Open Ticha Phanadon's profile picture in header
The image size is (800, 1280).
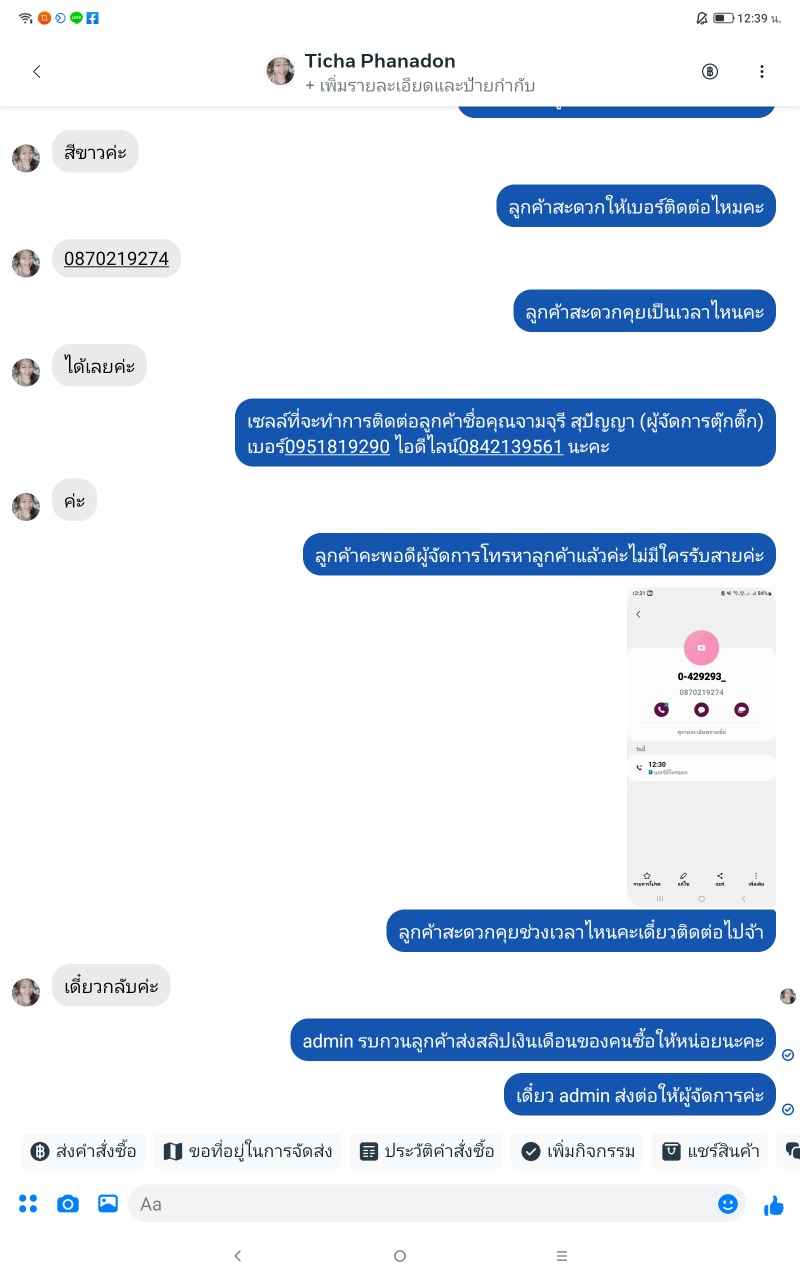(x=280, y=71)
